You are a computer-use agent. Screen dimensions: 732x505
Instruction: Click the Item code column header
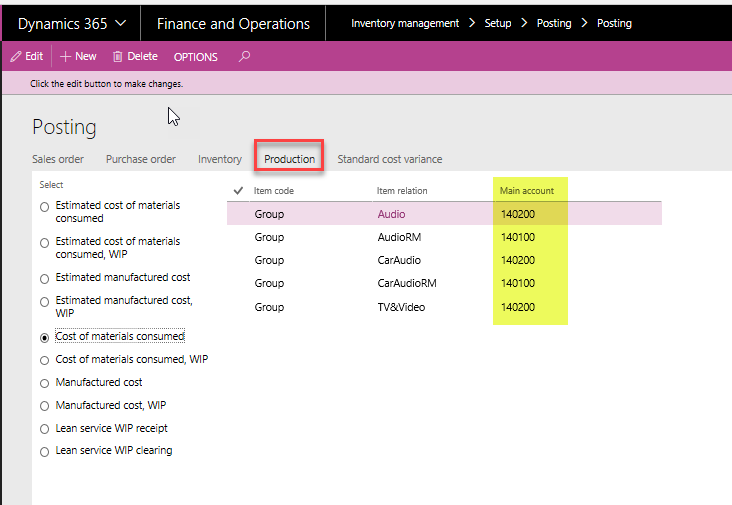(x=274, y=190)
